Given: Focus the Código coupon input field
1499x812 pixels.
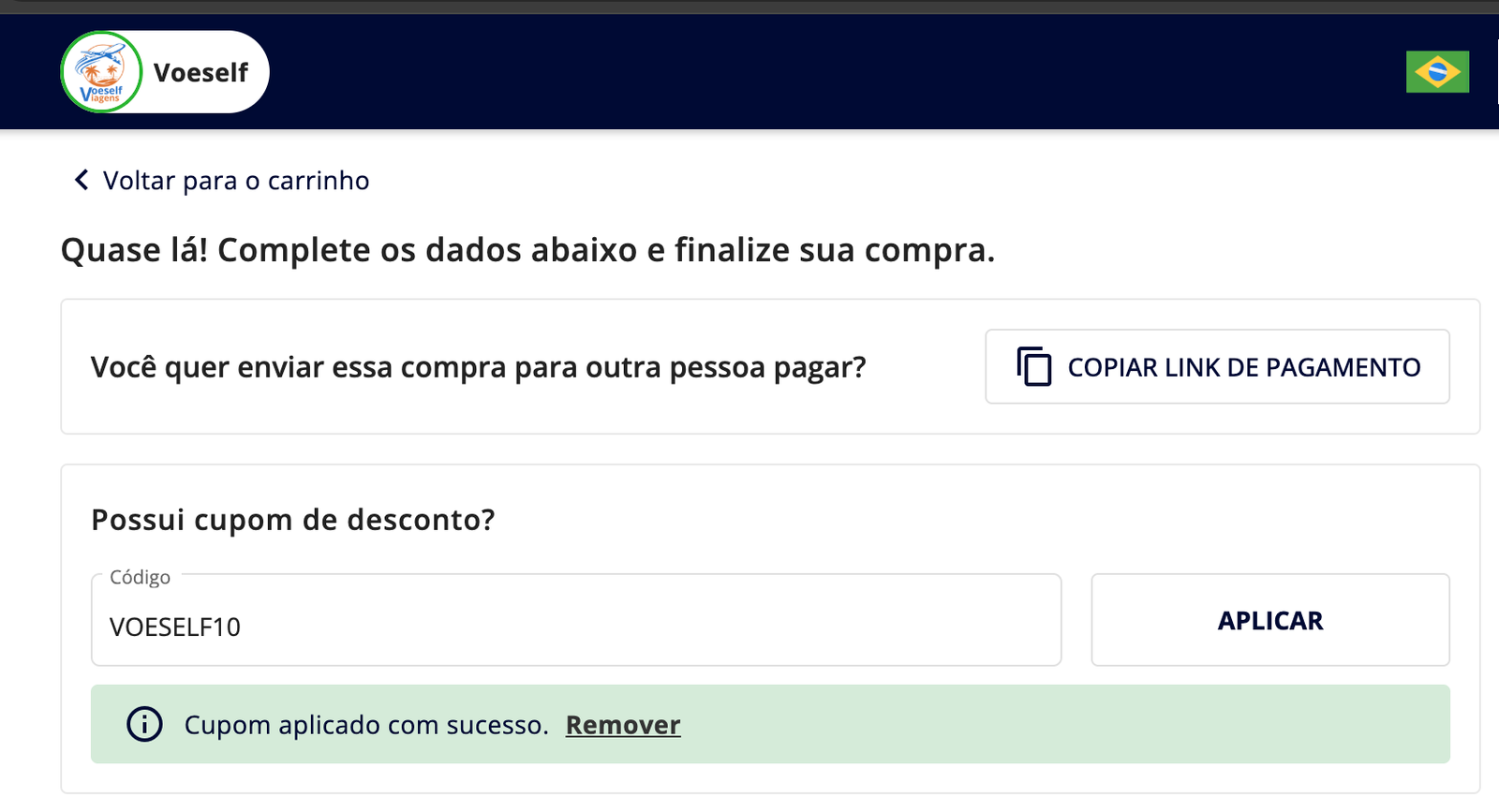Looking at the screenshot, I should click(x=576, y=620).
